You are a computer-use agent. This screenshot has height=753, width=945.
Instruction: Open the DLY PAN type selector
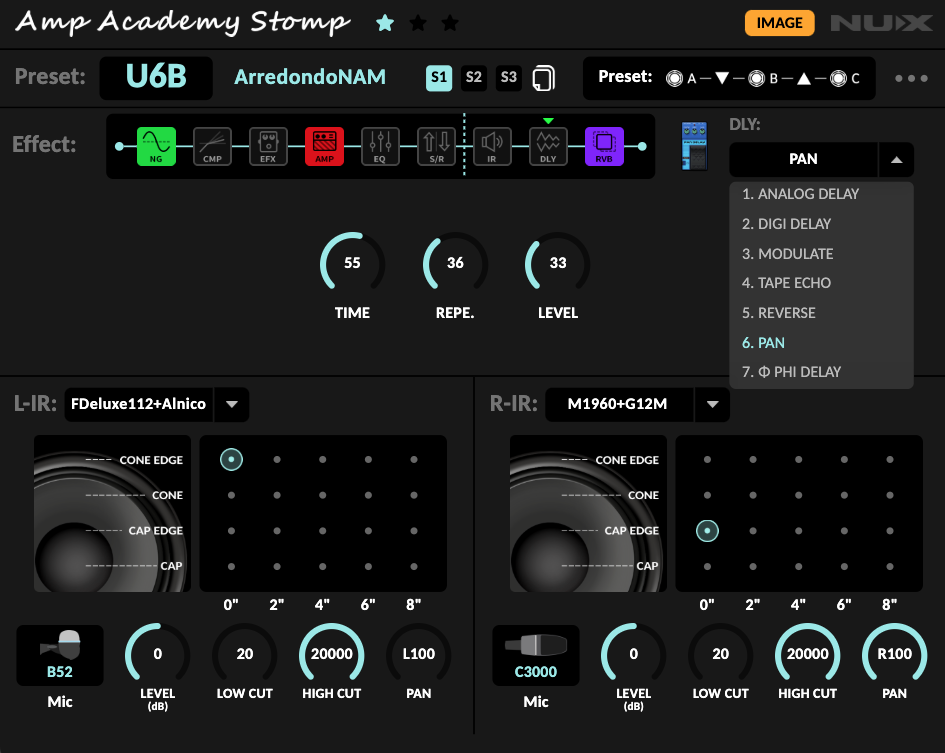click(803, 160)
